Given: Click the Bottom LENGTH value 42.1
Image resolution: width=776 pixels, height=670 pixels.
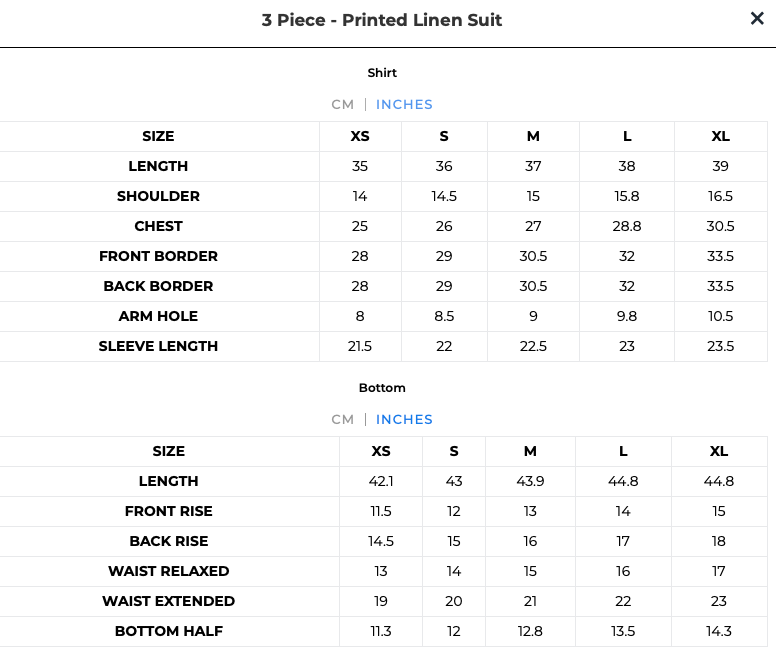Looking at the screenshot, I should tap(381, 481).
